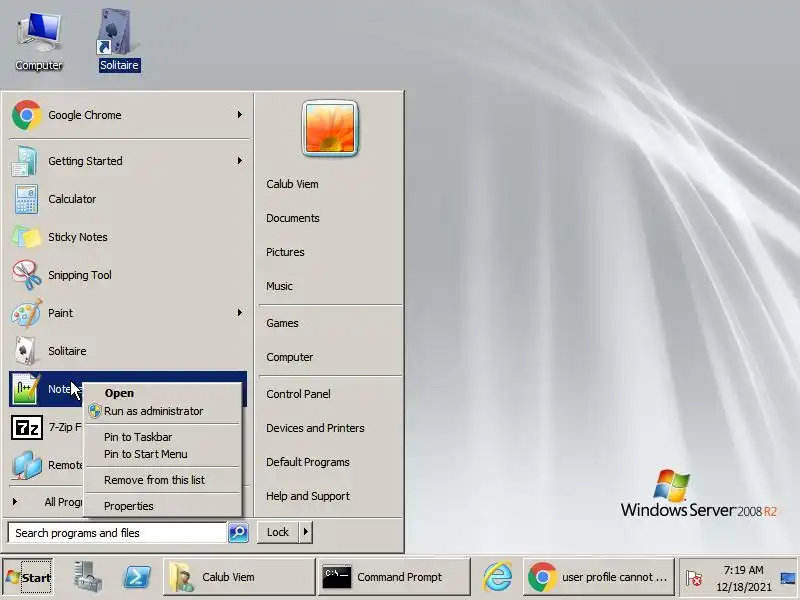This screenshot has height=600, width=800.
Task: Expand the Getting Started submenu arrow
Action: click(x=239, y=161)
